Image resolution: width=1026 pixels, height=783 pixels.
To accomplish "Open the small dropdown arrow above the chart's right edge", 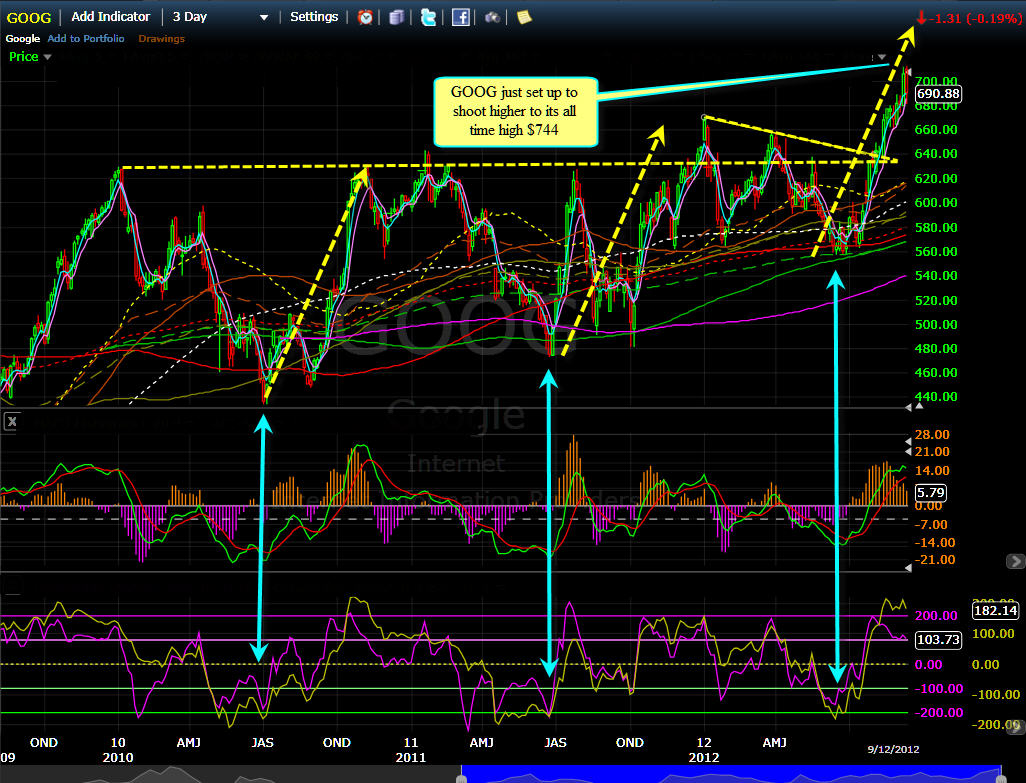I will [x=881, y=58].
